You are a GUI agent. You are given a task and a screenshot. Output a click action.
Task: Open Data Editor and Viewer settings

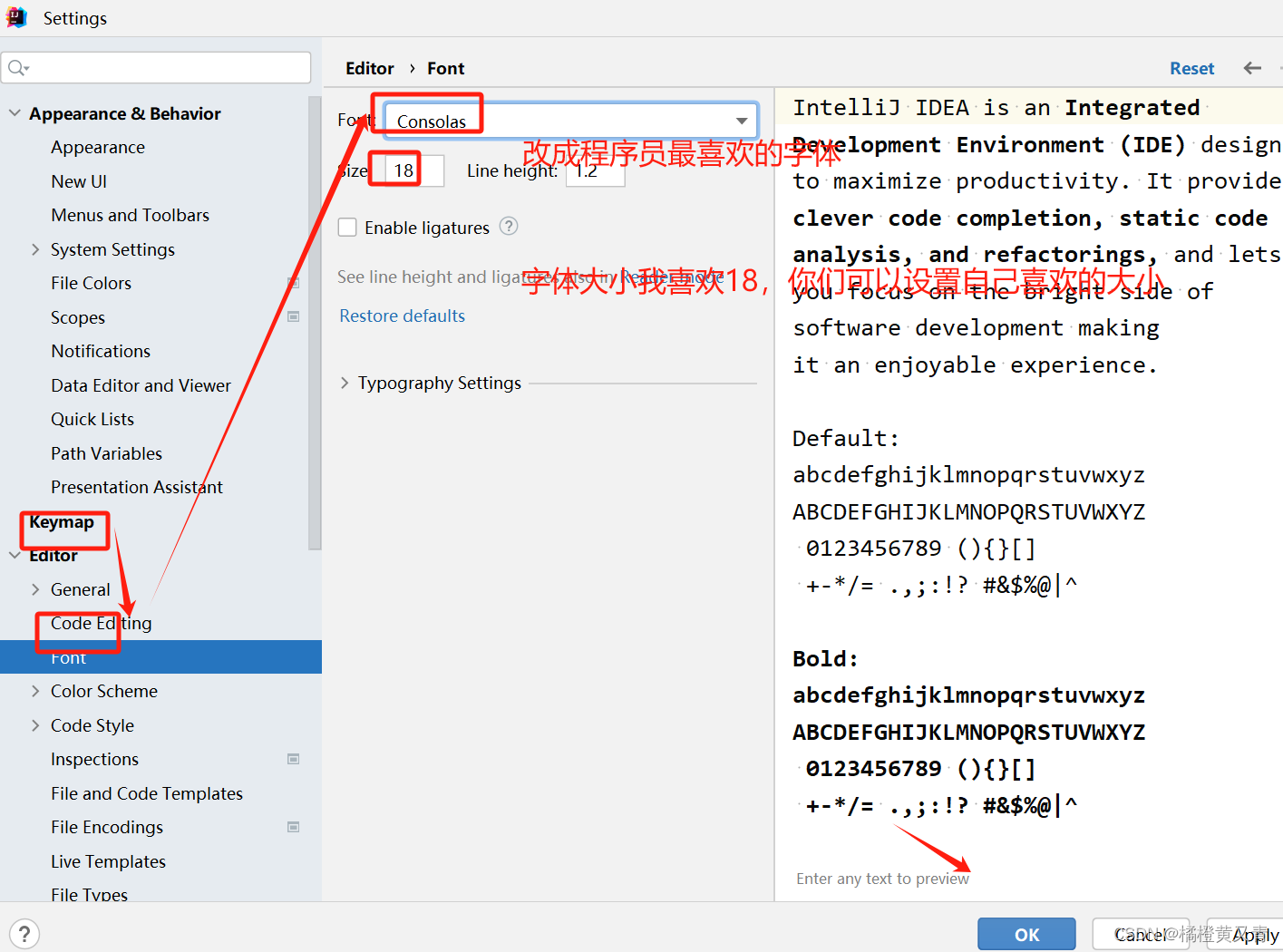pos(141,385)
